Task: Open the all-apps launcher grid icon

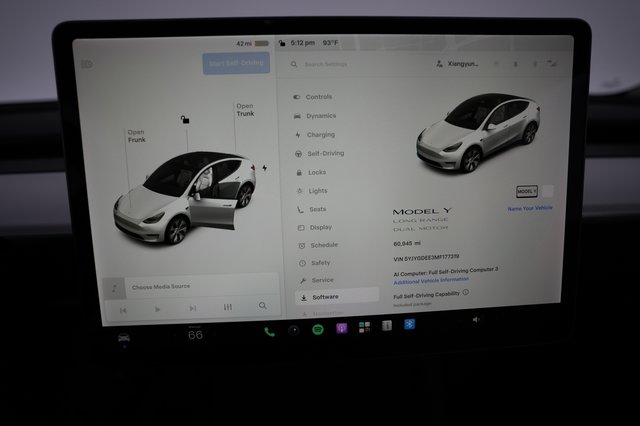Action: click(x=364, y=327)
